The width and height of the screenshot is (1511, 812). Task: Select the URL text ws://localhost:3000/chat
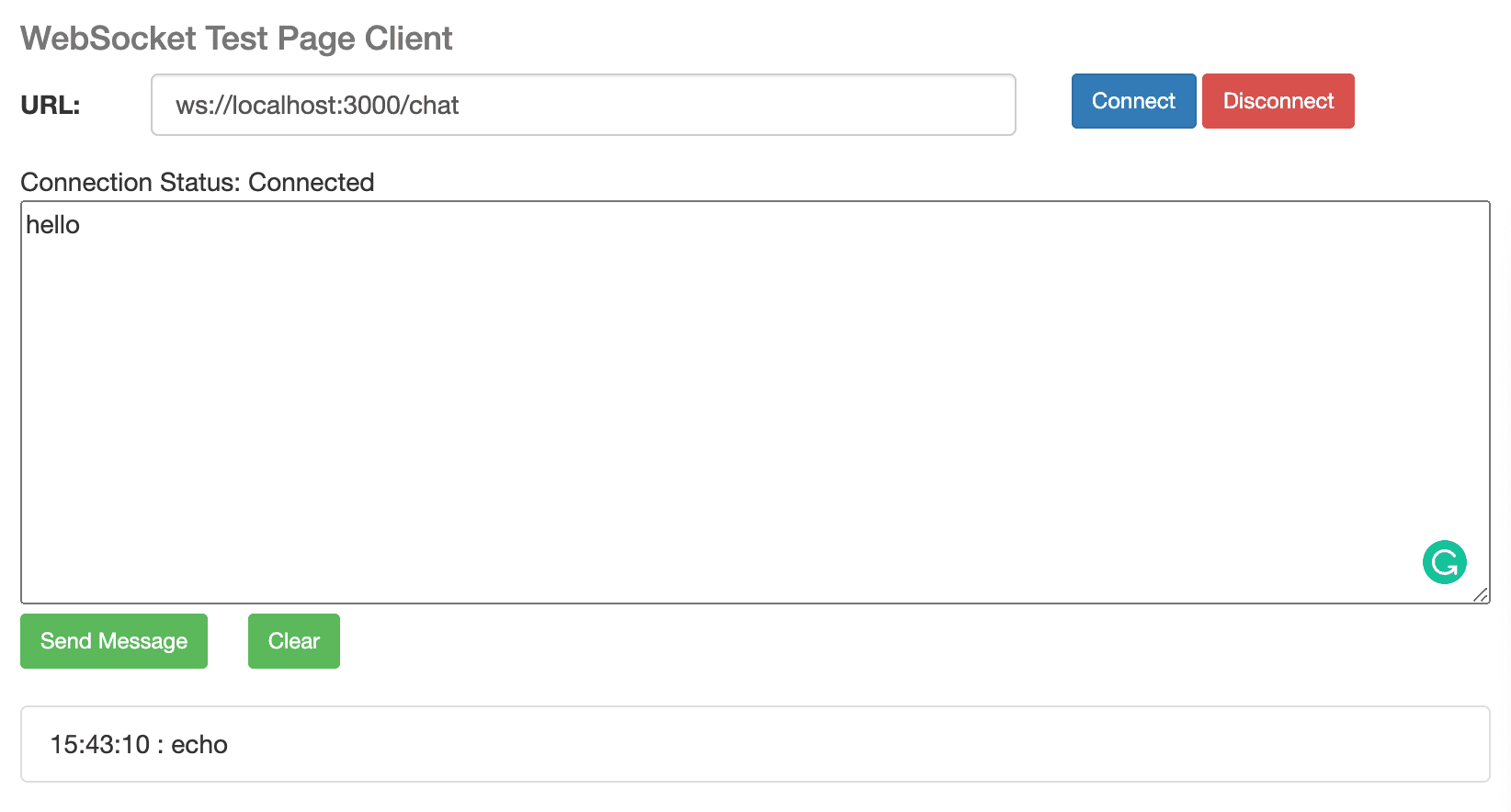319,105
